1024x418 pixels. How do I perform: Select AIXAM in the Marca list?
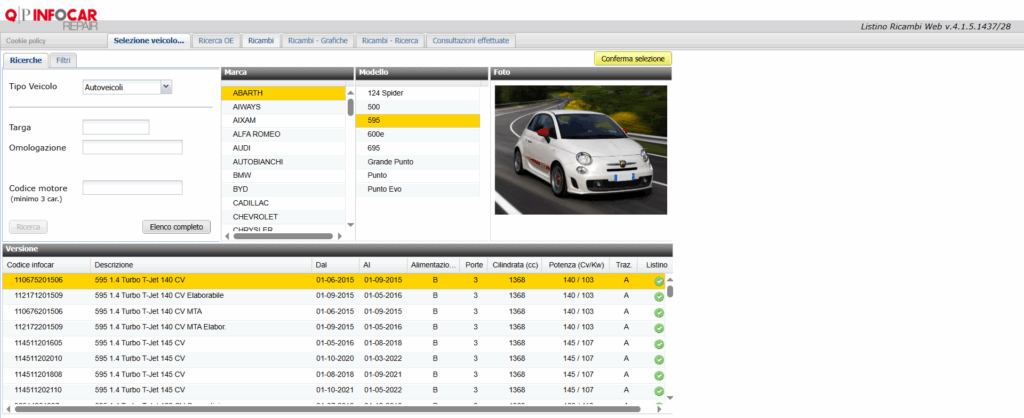(x=283, y=121)
